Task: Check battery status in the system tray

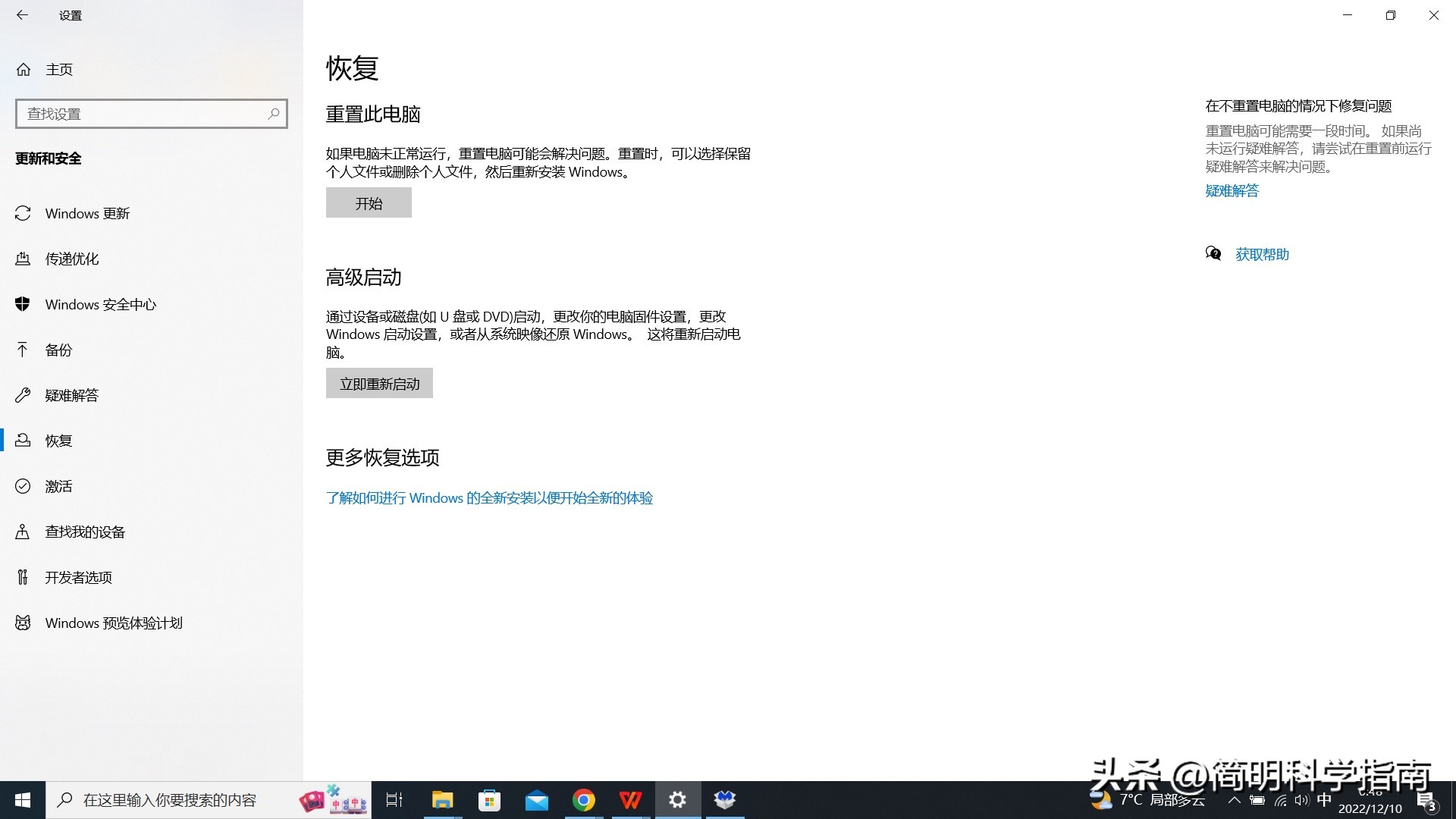Action: 1258,799
